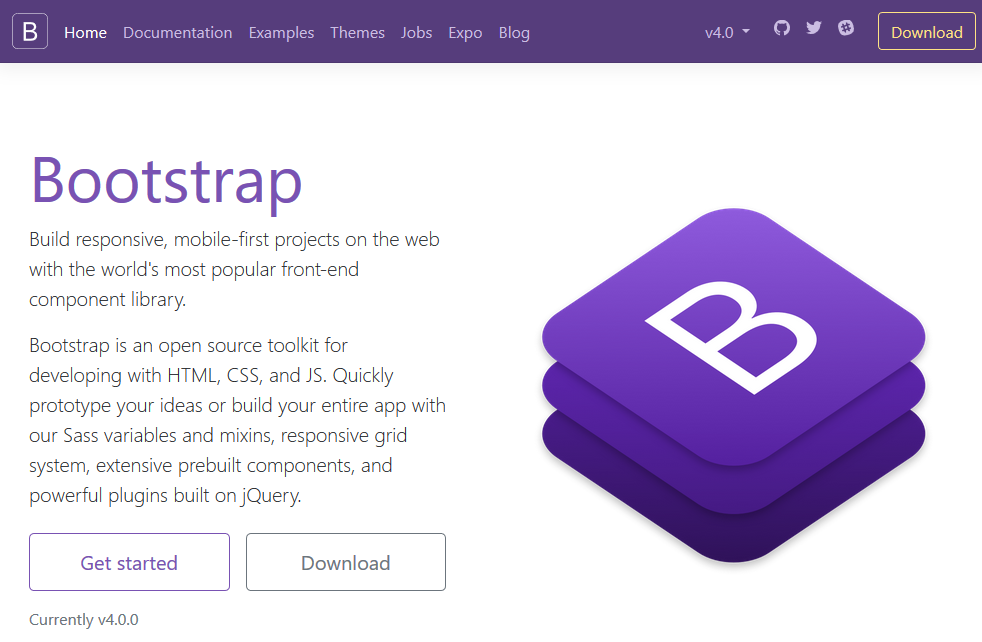Open Themes nav item
The height and width of the screenshot is (642, 982).
tap(358, 33)
